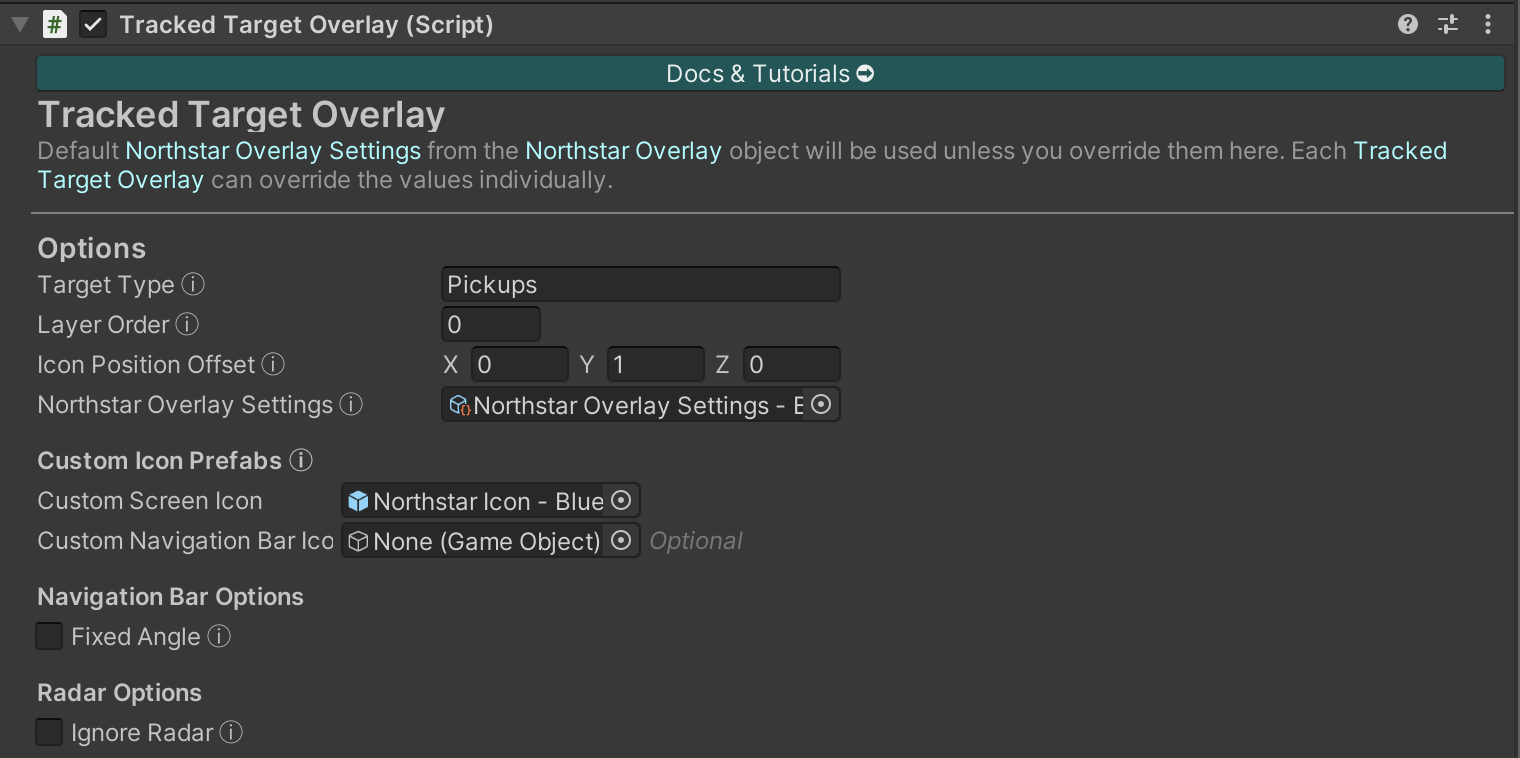Click info icon beside Icon Position Offset
This screenshot has height=758, width=1520.
273,365
